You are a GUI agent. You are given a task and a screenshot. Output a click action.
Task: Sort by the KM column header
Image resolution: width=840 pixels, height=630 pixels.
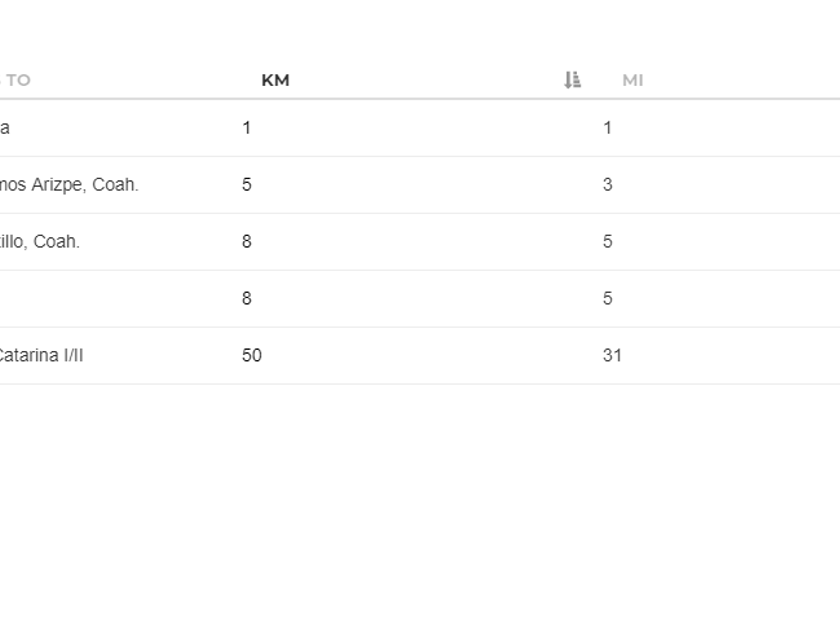pos(275,80)
